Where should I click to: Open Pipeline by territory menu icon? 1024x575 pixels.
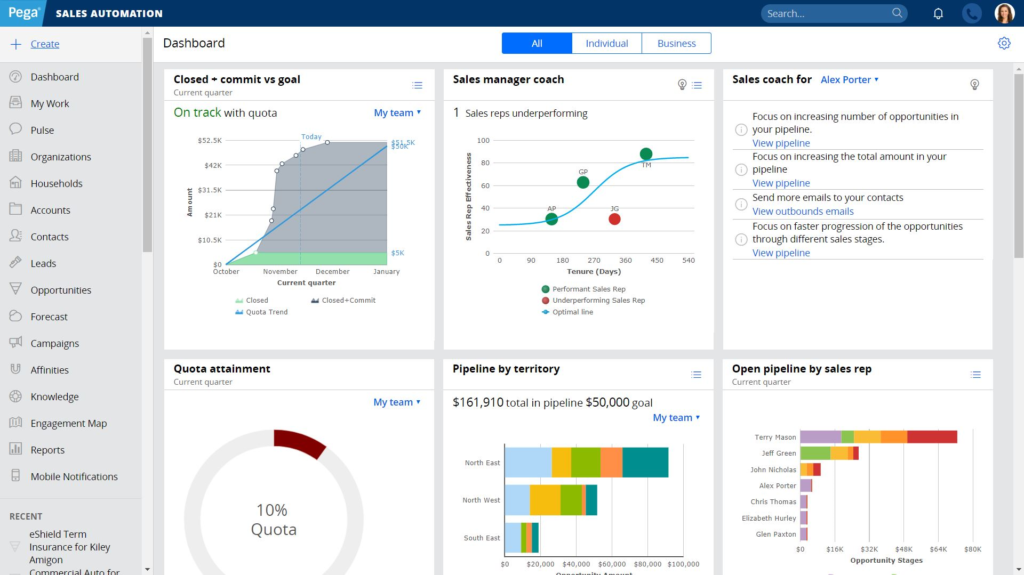pos(696,374)
